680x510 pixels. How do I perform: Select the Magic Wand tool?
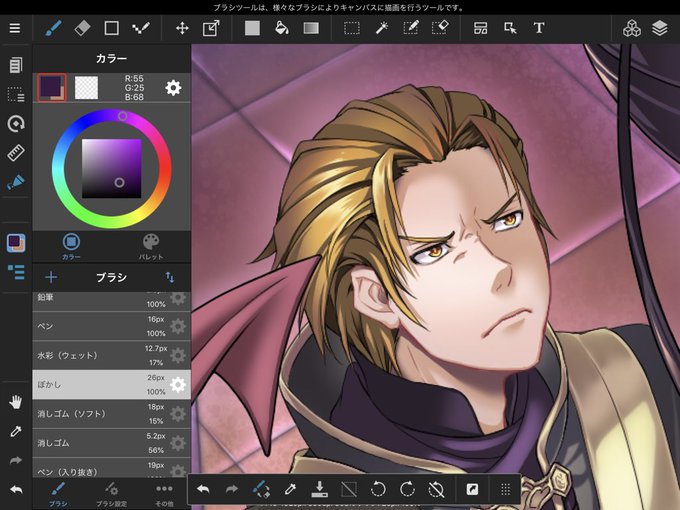tap(381, 29)
